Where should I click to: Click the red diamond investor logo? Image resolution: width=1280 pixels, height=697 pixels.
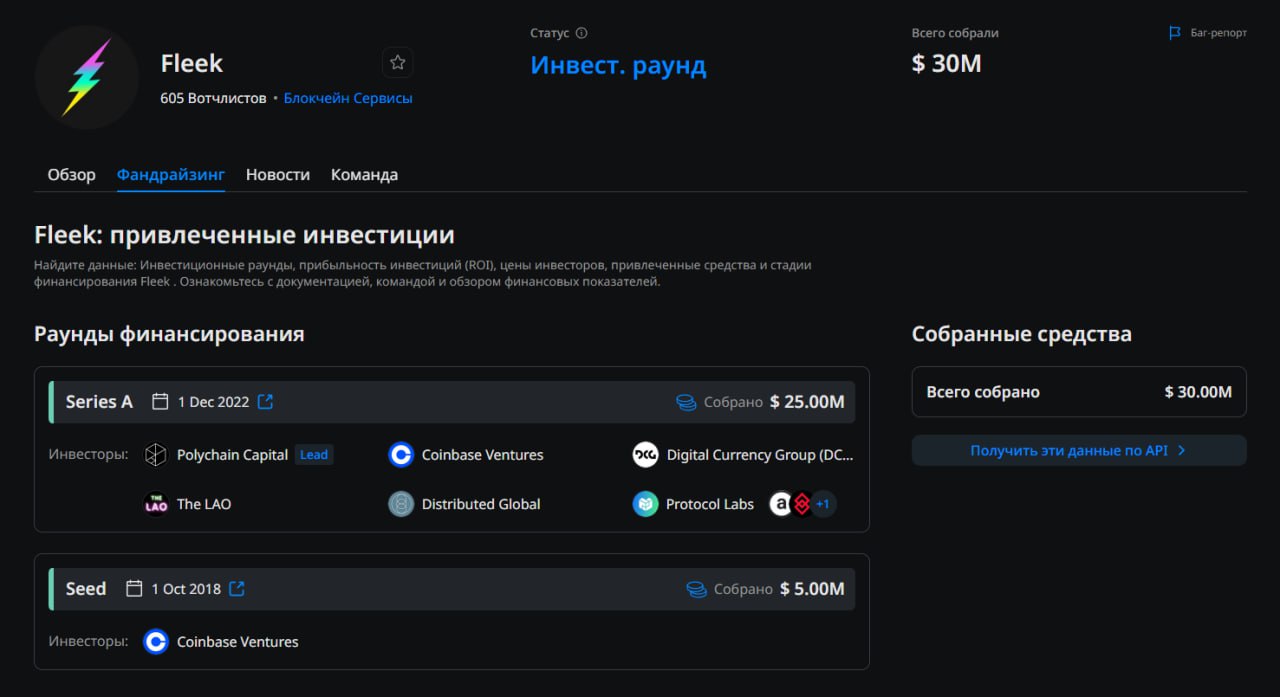[801, 504]
